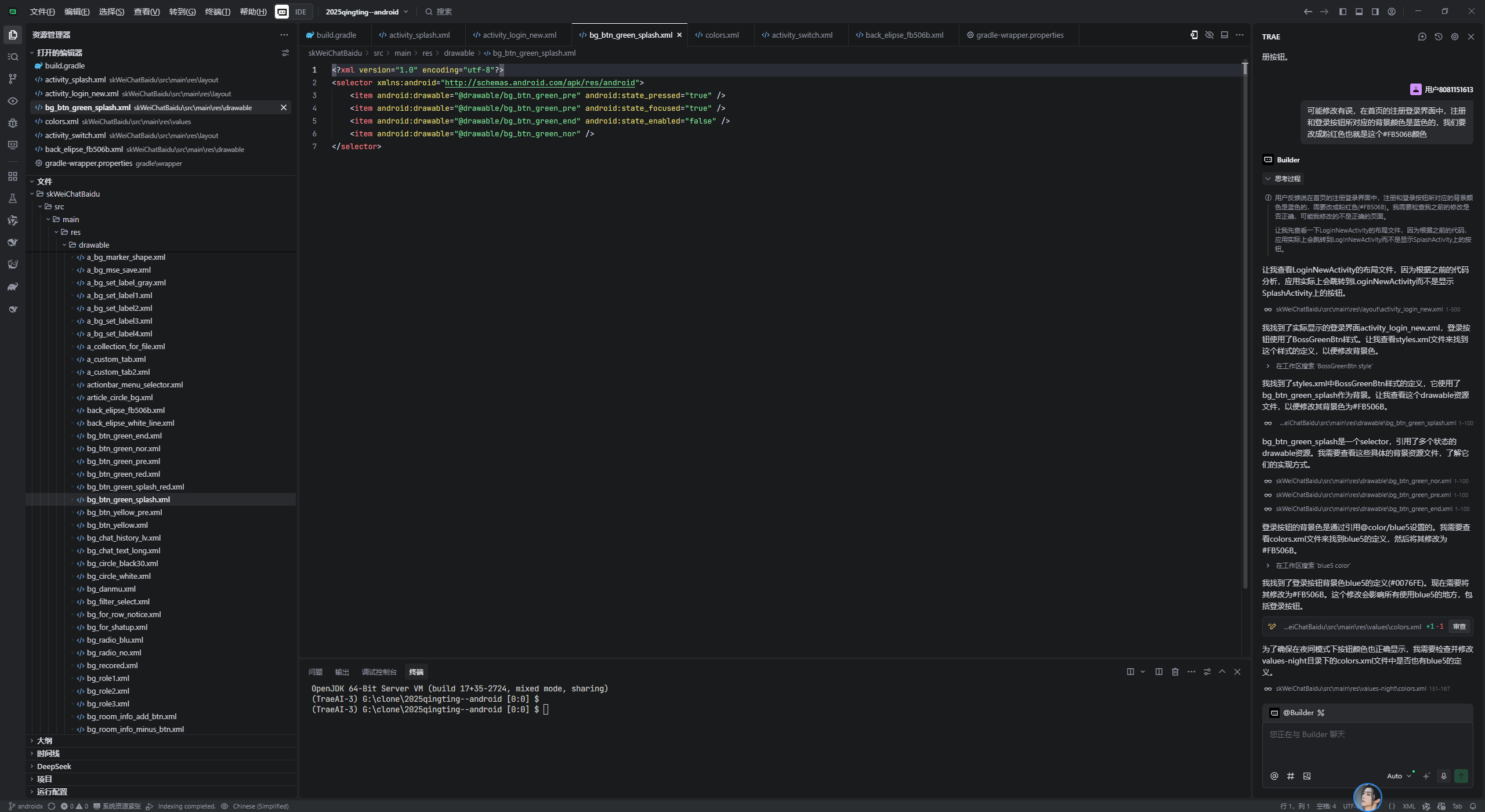Toggle the bottom panel layout
This screenshot has width=1485, height=812.
pos(1359,12)
